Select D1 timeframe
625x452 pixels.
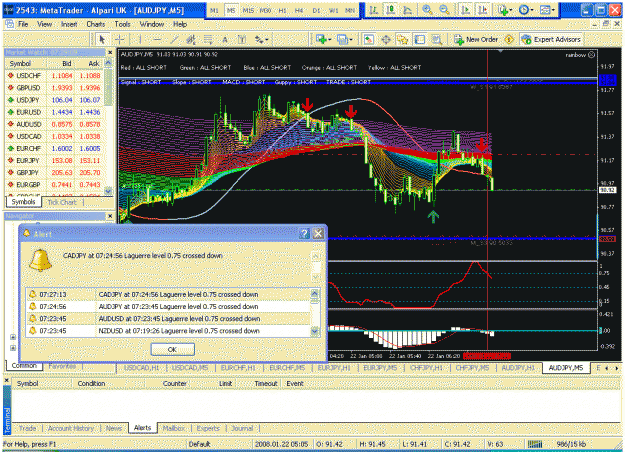tap(316, 10)
